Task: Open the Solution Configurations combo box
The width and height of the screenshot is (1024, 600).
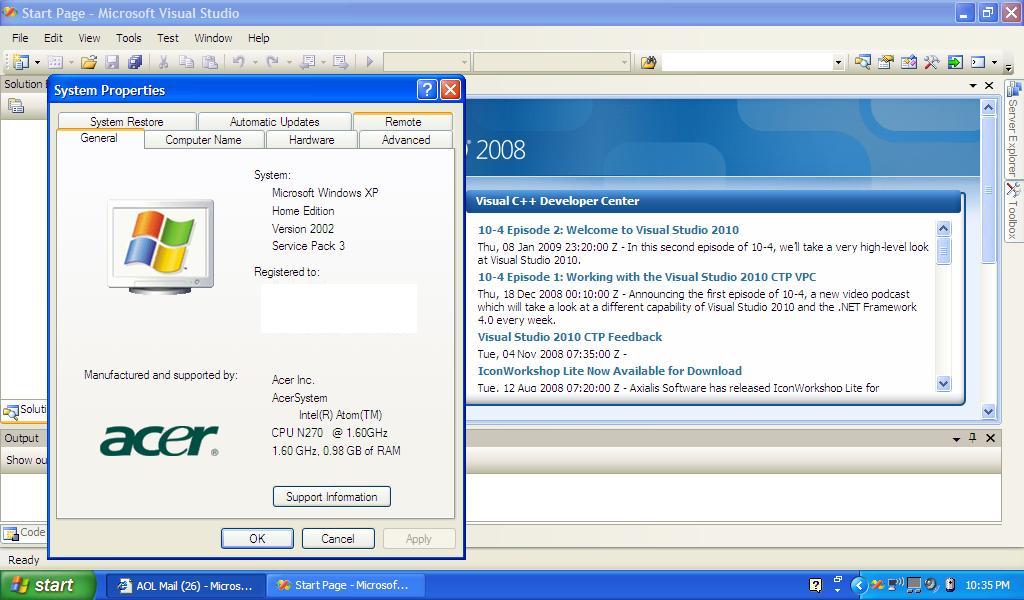Action: (426, 63)
